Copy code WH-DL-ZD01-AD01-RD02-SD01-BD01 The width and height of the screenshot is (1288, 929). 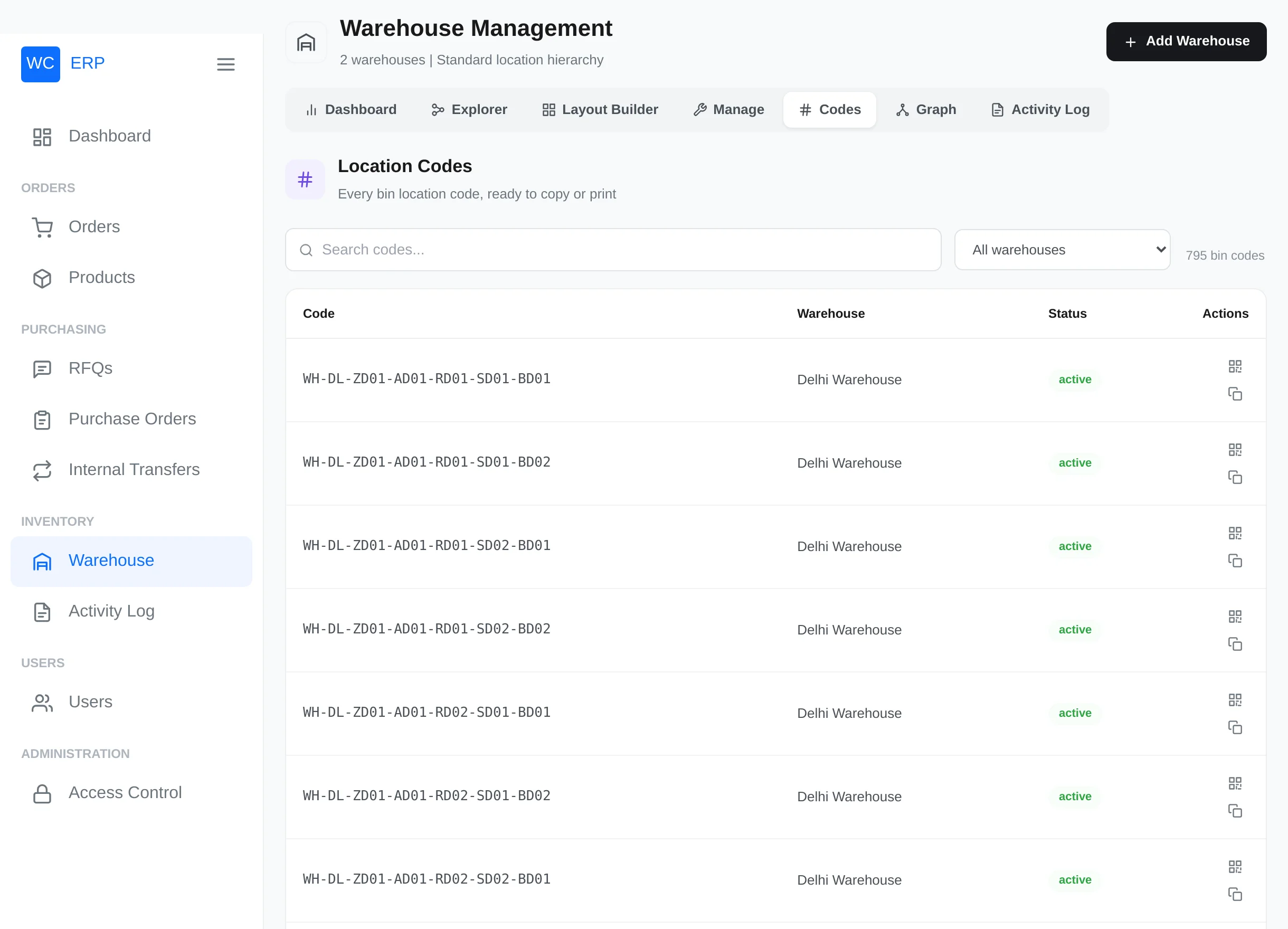pyautogui.click(x=1235, y=728)
